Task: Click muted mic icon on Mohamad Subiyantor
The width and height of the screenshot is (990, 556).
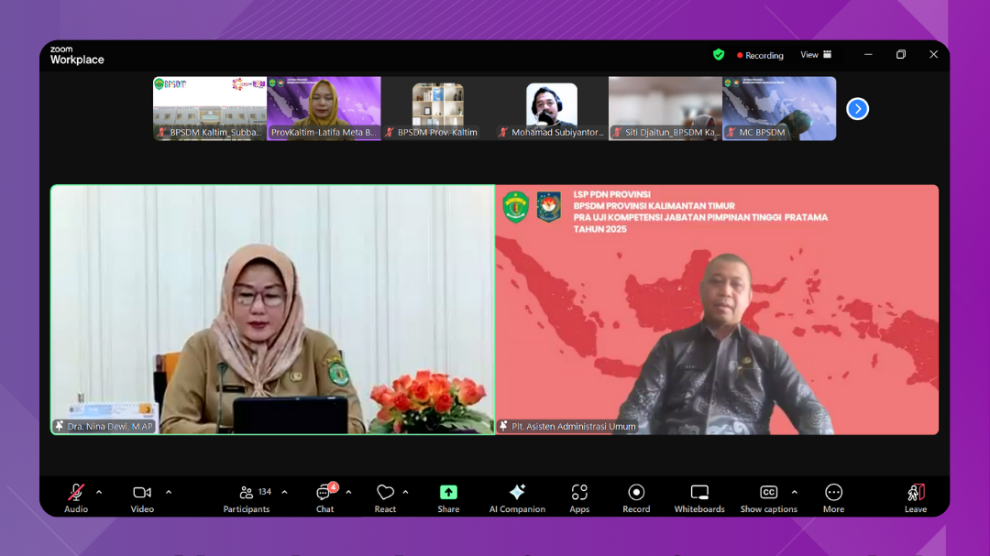Action: 503,133
